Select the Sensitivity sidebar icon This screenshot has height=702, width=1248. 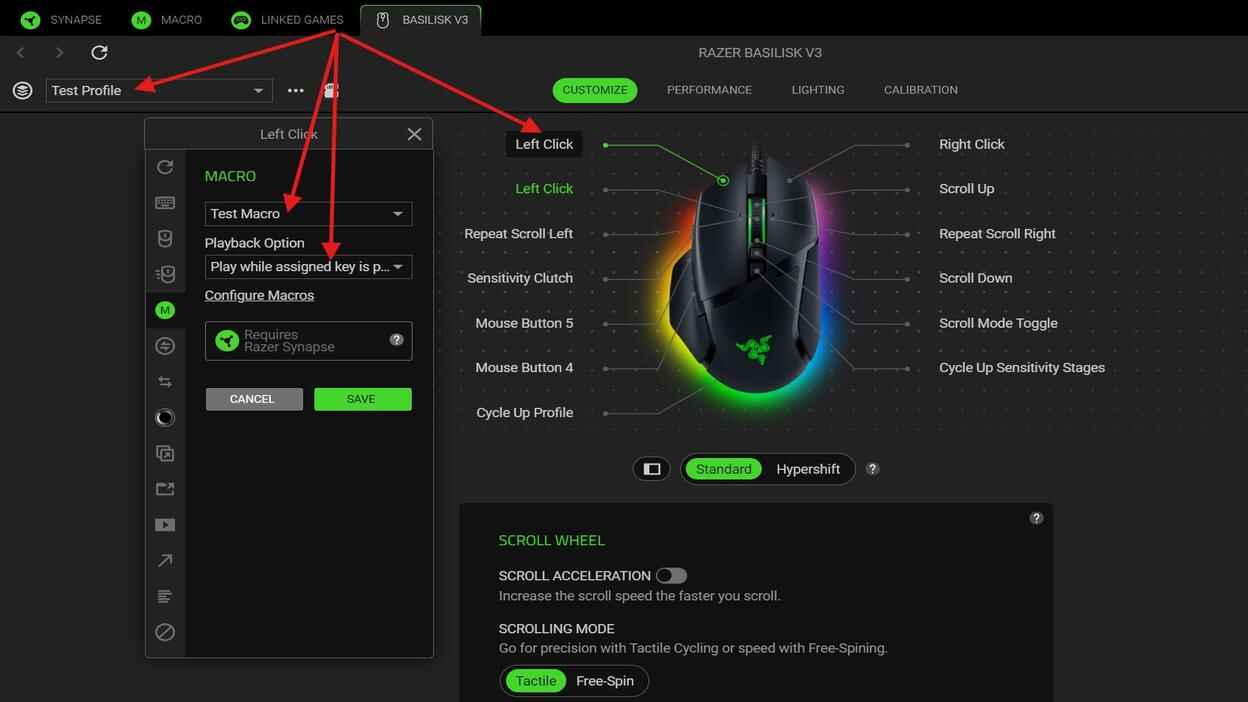pyautogui.click(x=165, y=274)
